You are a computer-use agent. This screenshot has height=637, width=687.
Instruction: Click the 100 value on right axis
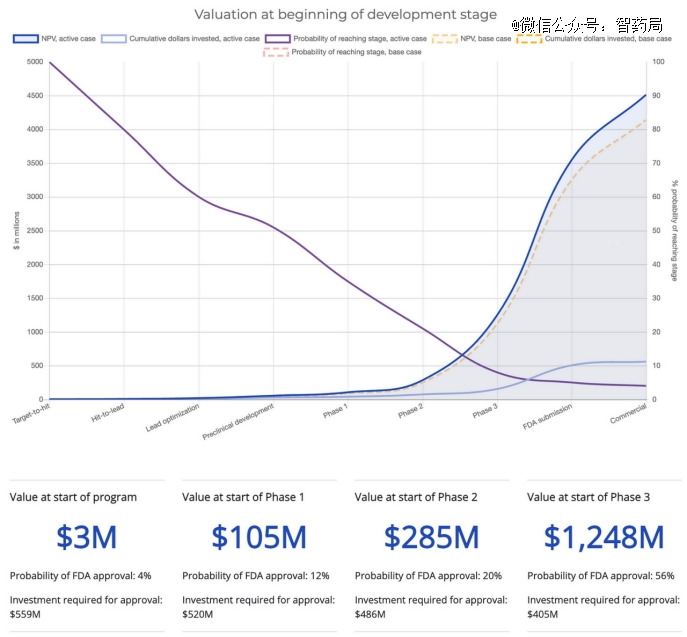659,62
